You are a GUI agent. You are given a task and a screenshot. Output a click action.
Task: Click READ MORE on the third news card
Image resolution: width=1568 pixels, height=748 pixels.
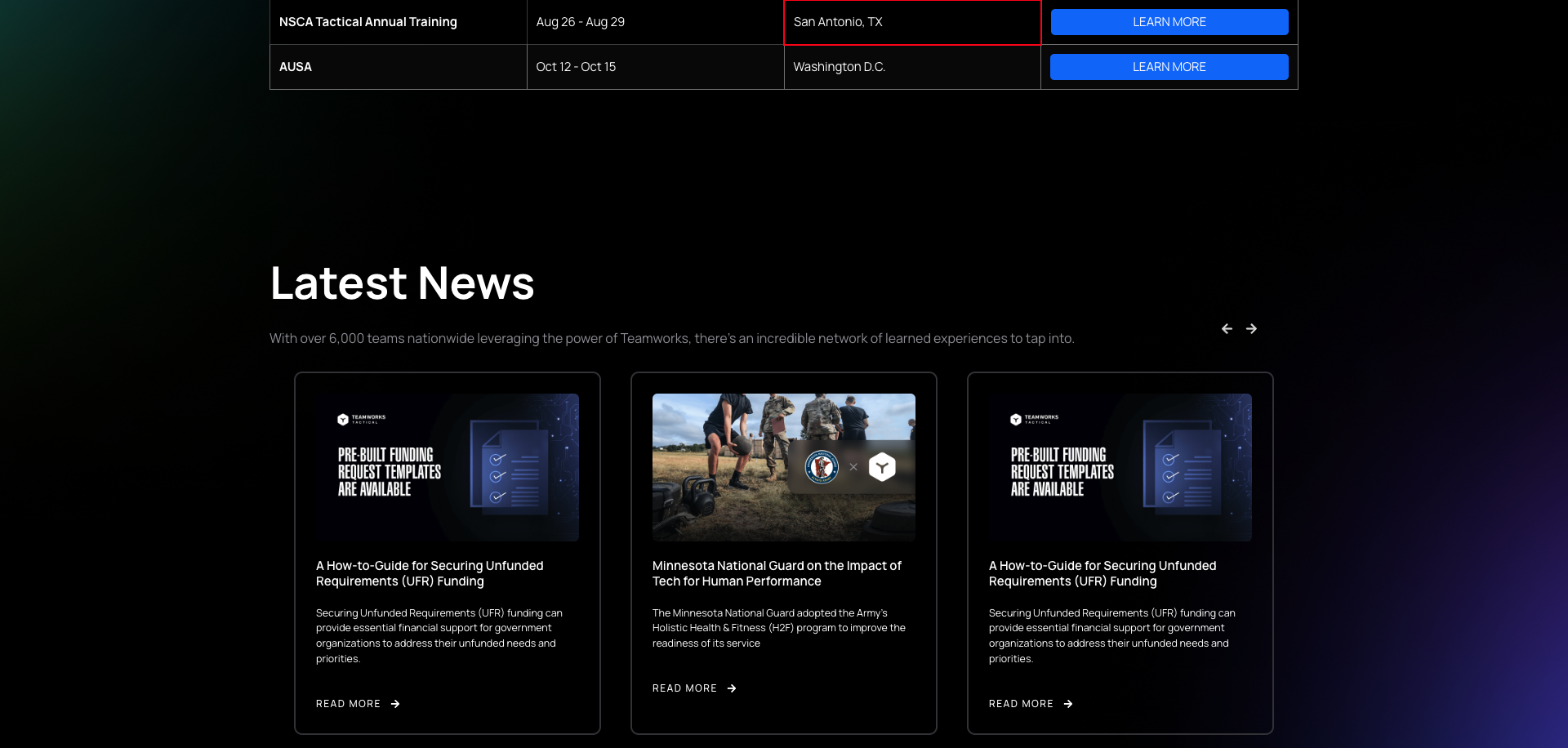point(1020,704)
